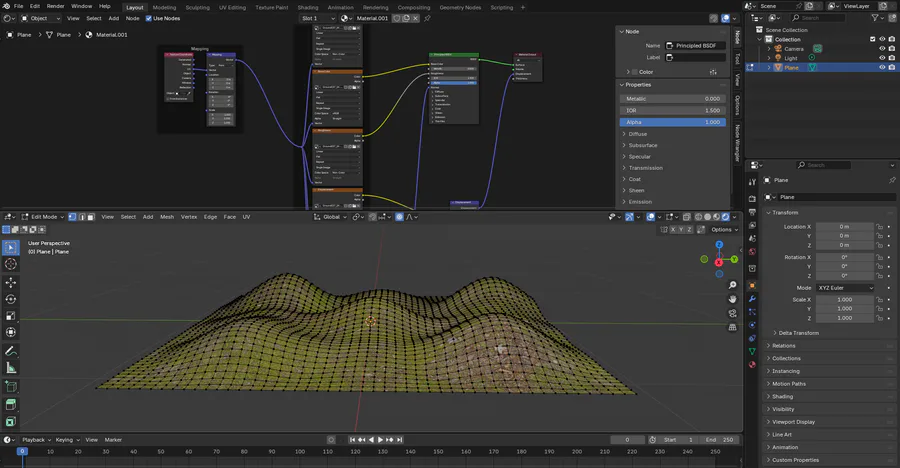Activate the Annotate tool

[x=11, y=352]
